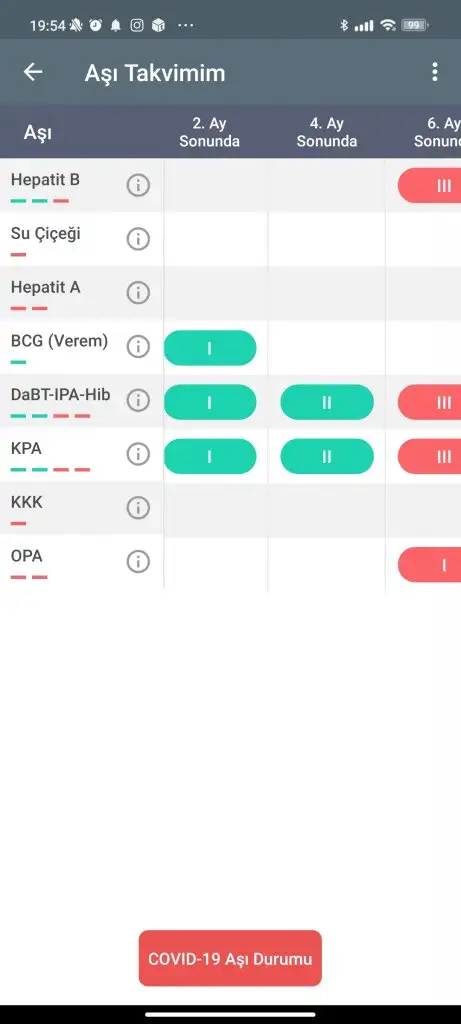Tap the Instagram notification icon in status bar
Screen dimensions: 461x1024
(136, 25)
